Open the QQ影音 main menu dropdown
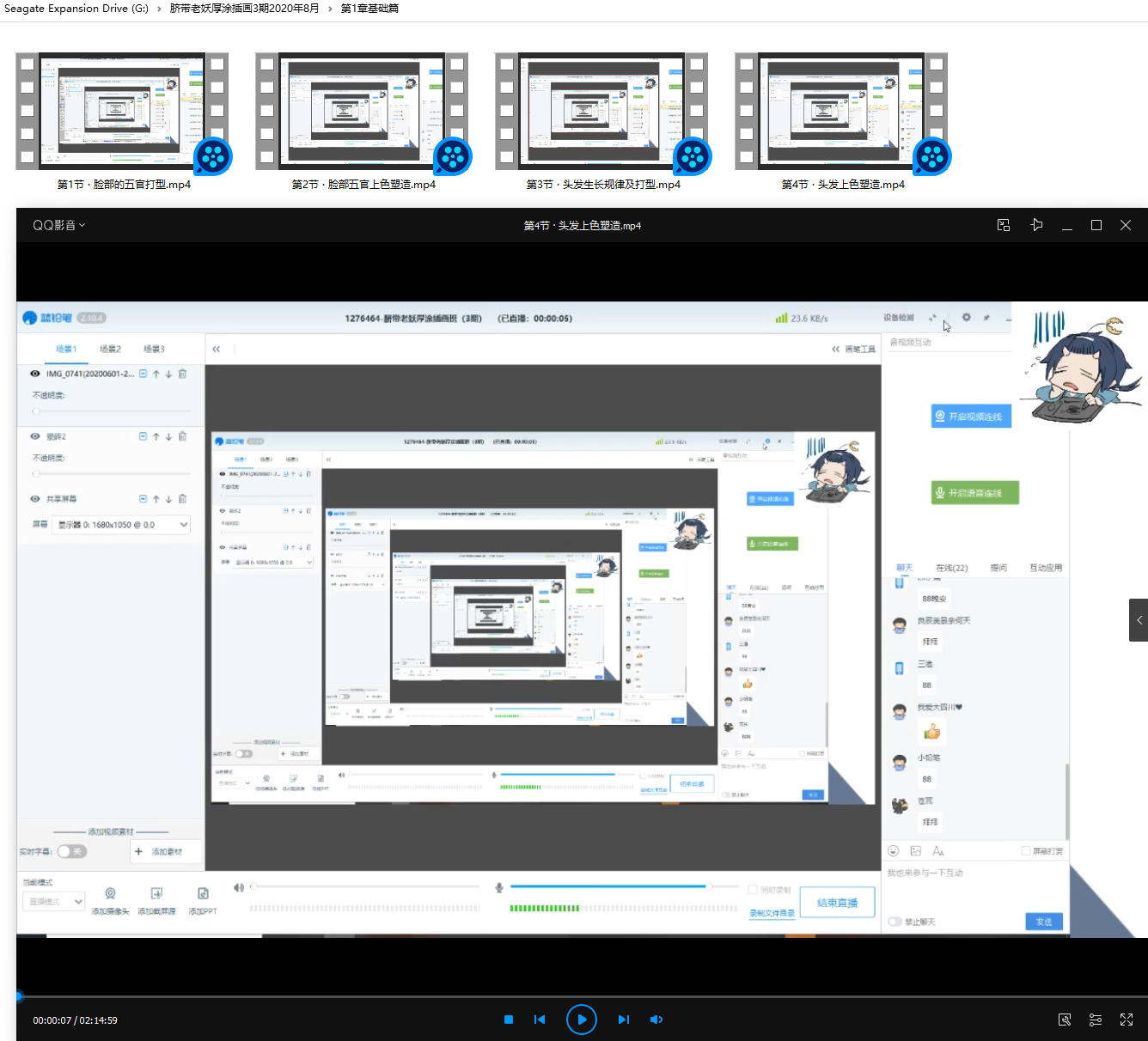 click(58, 225)
